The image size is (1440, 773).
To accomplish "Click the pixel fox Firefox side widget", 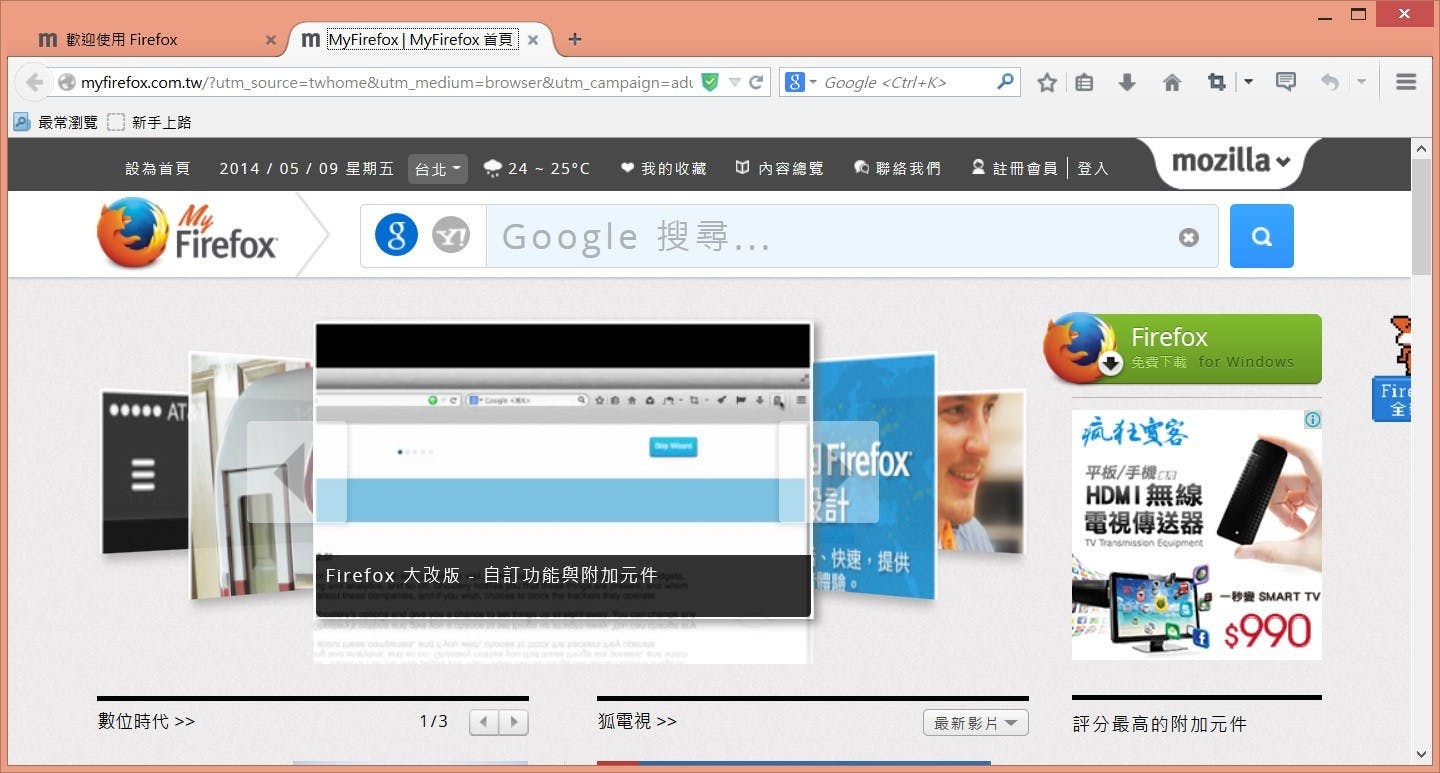I will (1393, 368).
